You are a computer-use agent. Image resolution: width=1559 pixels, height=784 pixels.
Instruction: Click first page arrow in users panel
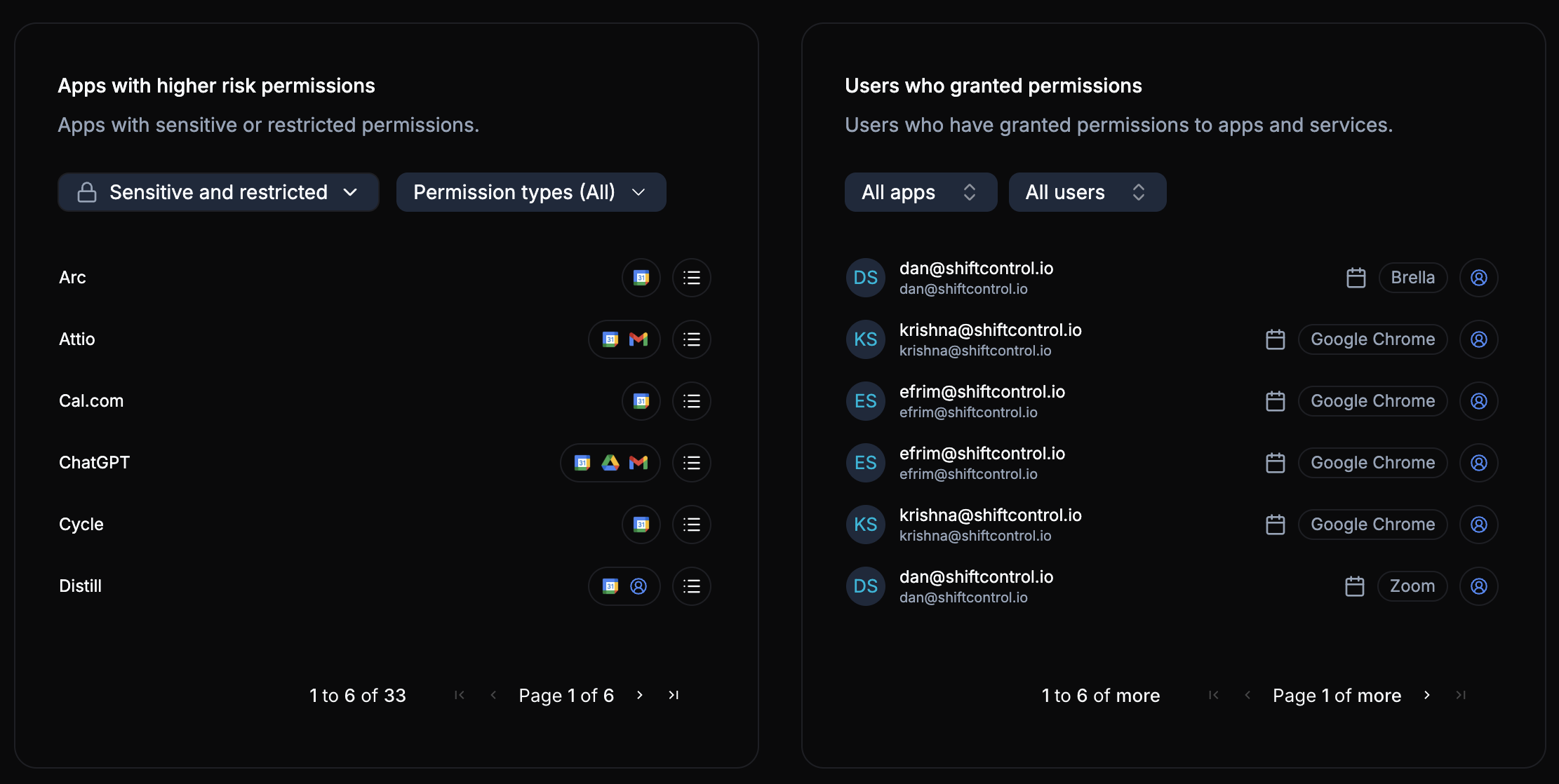(1213, 695)
